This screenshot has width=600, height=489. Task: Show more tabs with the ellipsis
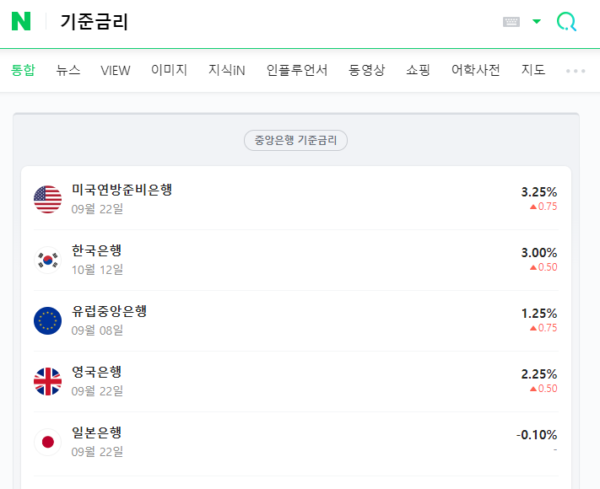tap(575, 71)
